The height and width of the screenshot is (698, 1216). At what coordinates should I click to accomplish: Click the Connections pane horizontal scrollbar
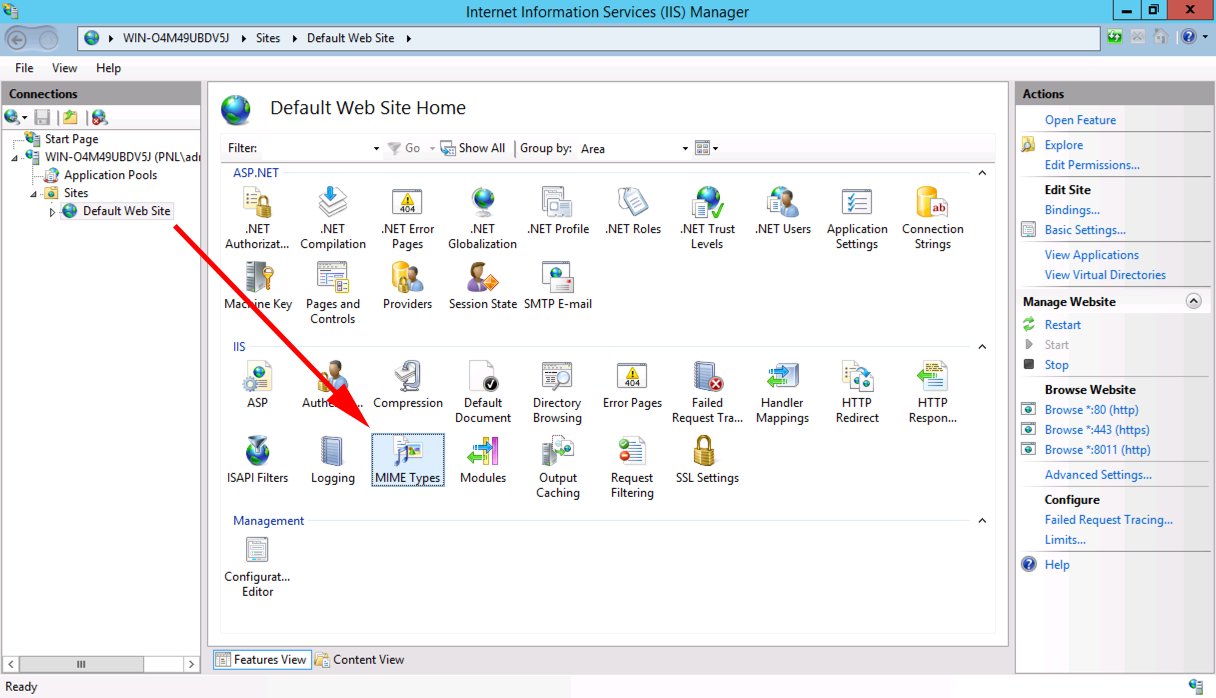101,664
